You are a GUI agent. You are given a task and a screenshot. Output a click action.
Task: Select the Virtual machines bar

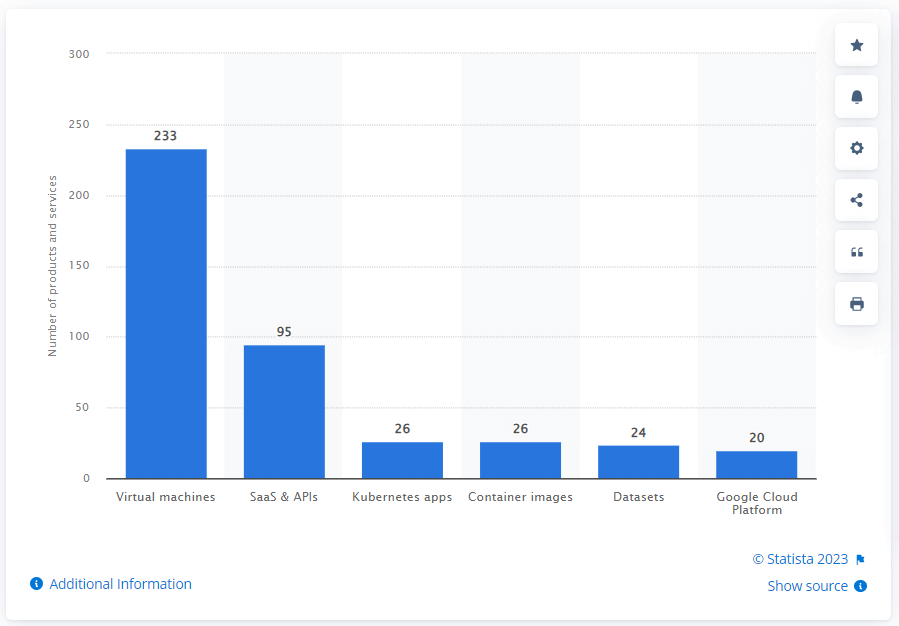pyautogui.click(x=165, y=310)
